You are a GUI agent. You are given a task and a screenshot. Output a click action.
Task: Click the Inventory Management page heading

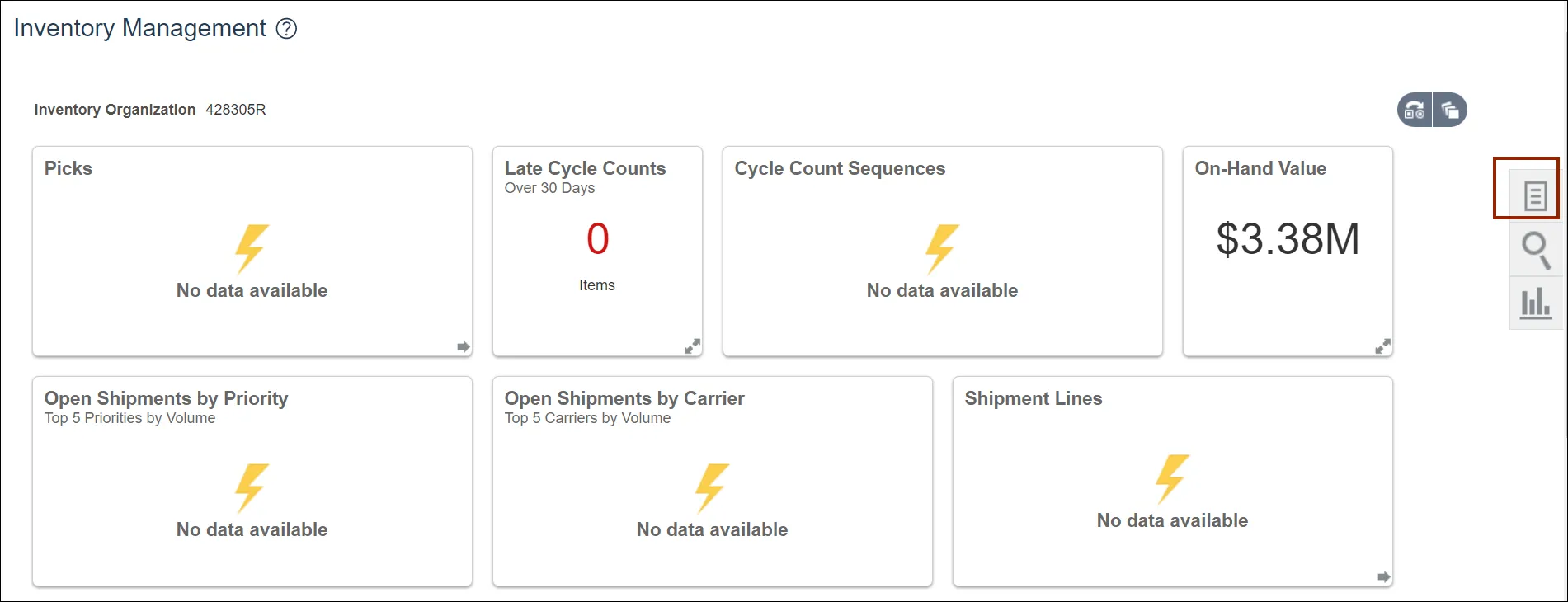(140, 28)
